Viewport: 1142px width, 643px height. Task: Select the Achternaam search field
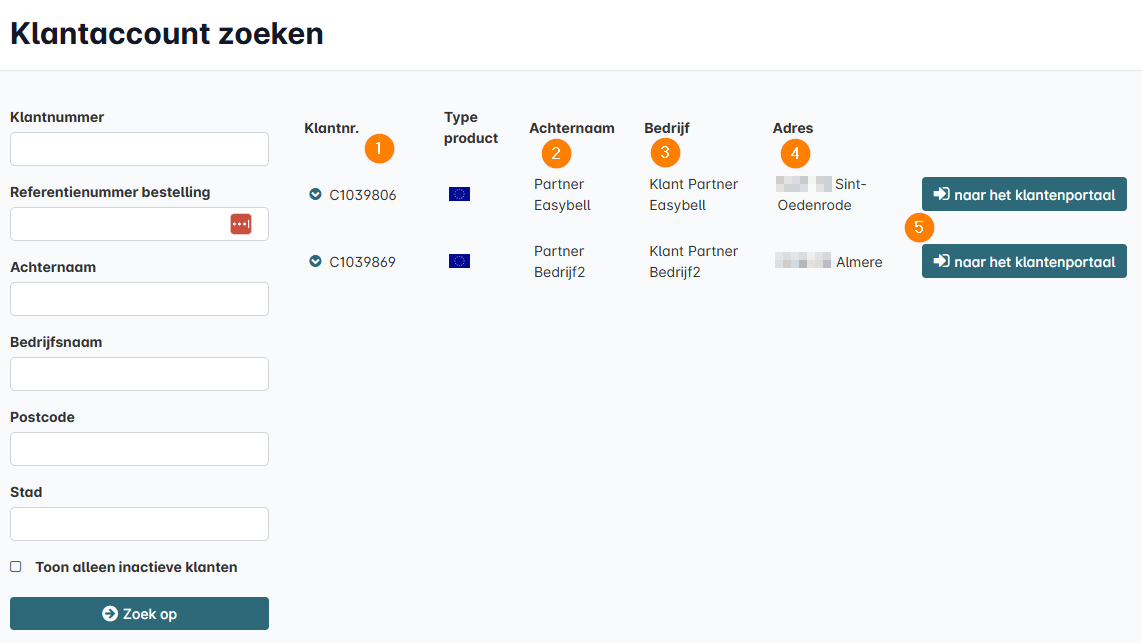139,299
